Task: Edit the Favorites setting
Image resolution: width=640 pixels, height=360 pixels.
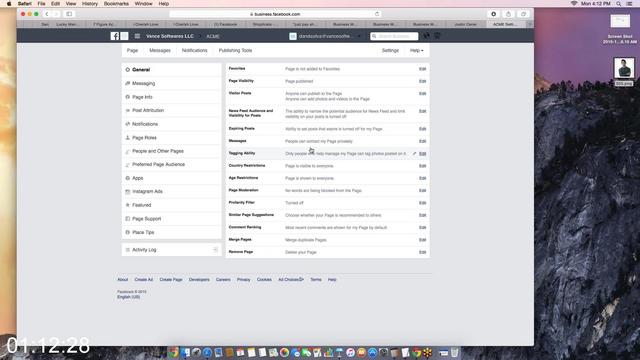Action: click(422, 69)
